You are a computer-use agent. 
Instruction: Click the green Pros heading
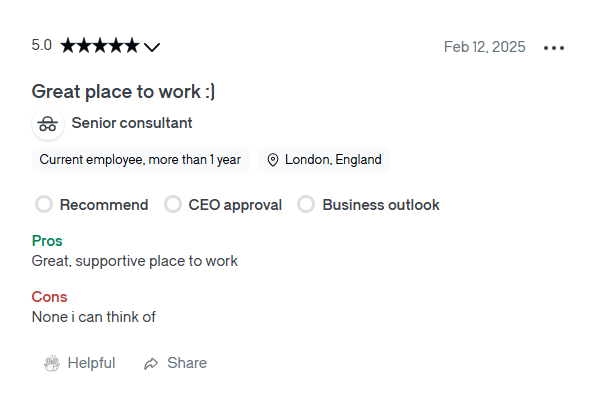[47, 241]
